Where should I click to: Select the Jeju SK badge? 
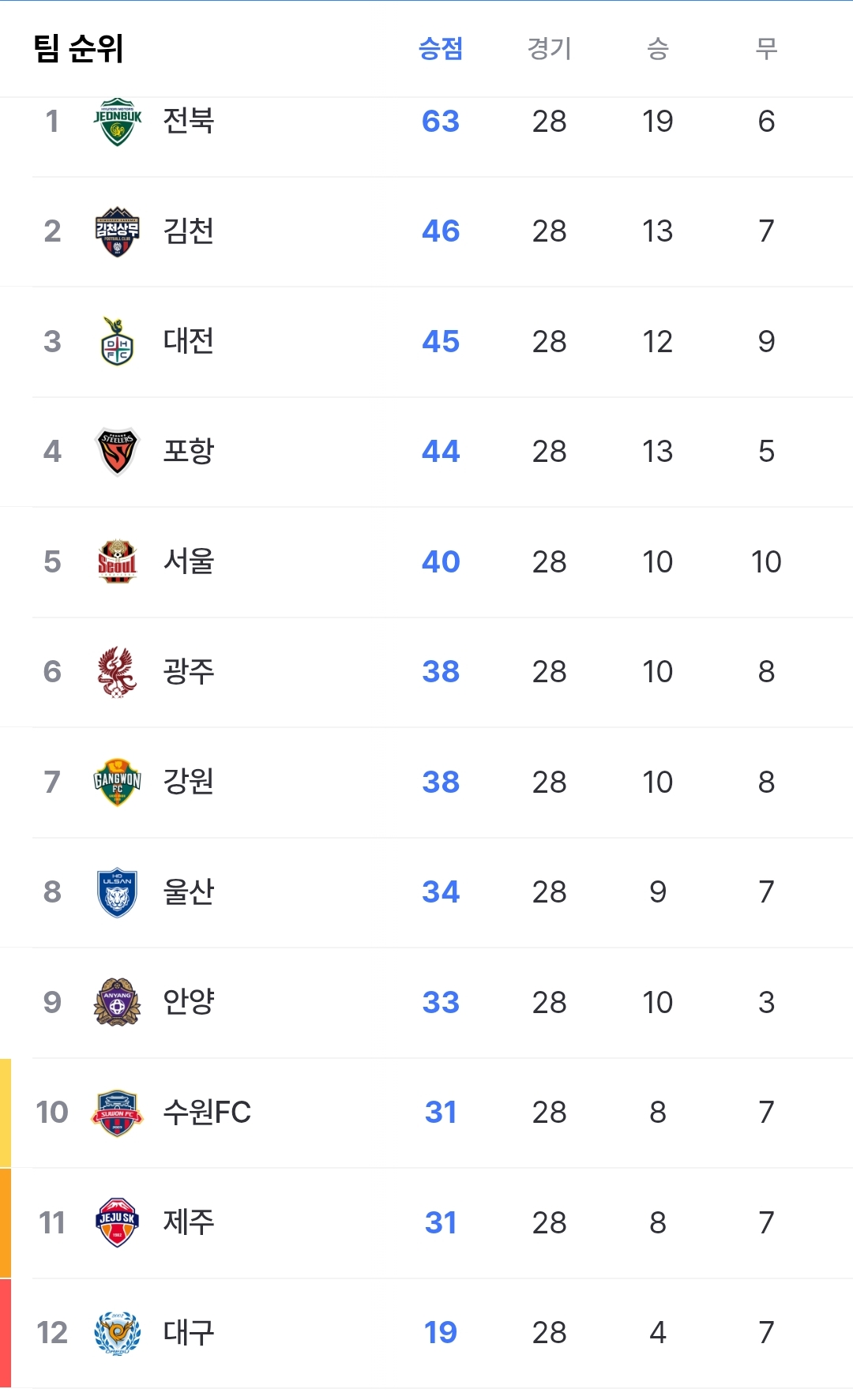tap(117, 1222)
